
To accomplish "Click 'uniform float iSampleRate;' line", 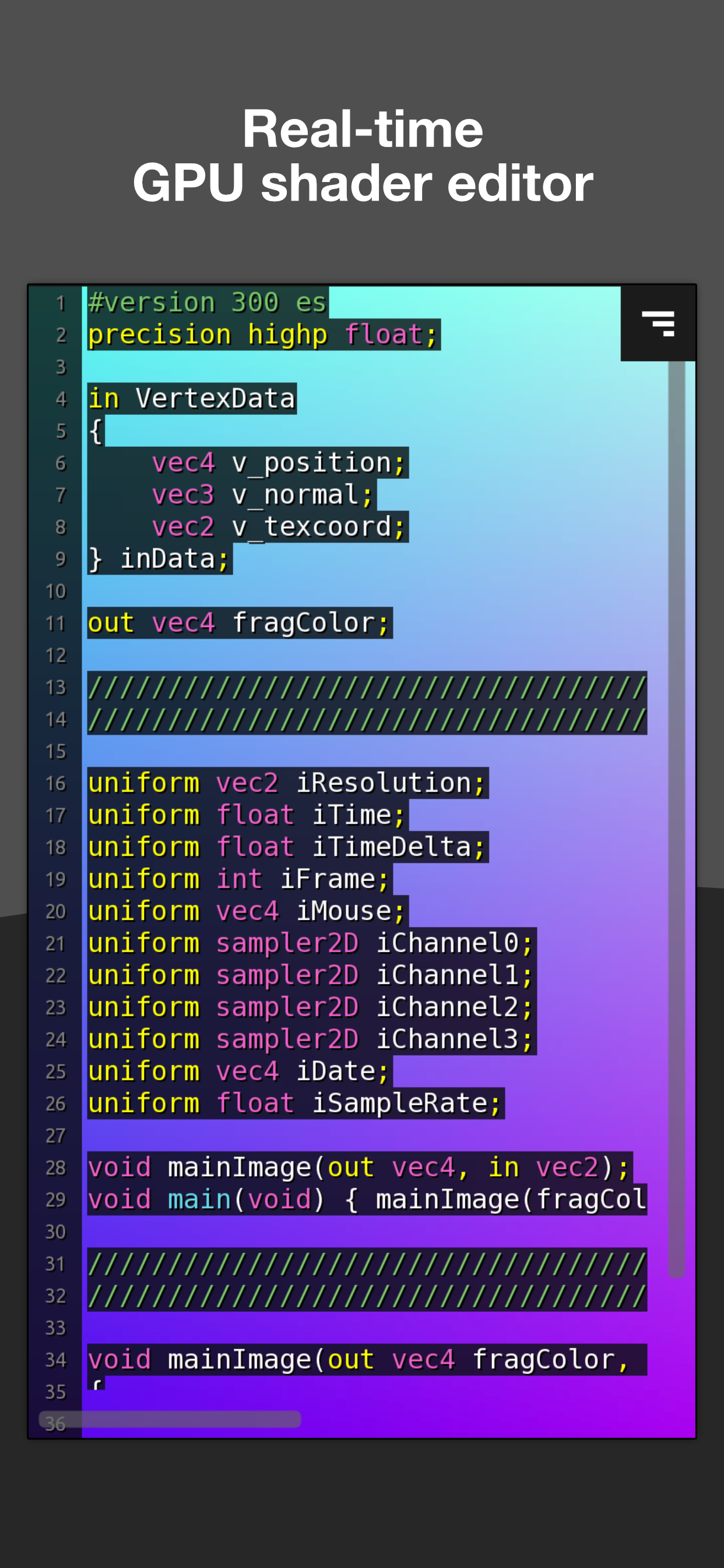I will (294, 1104).
